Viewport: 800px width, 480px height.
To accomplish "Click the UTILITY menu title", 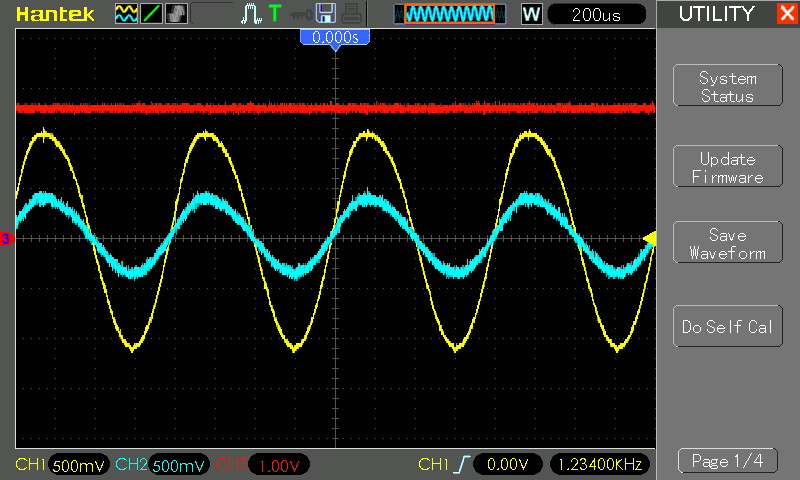I will click(x=716, y=14).
